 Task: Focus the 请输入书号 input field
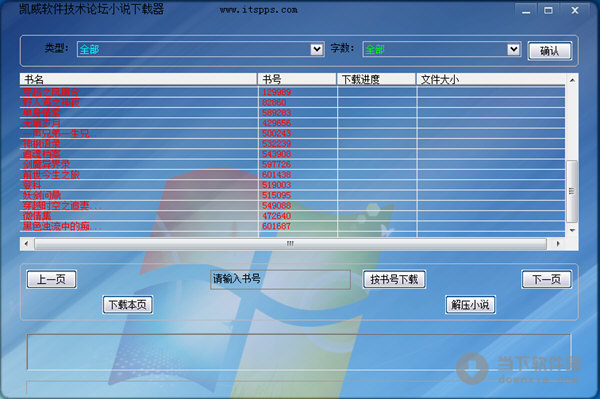(x=280, y=279)
